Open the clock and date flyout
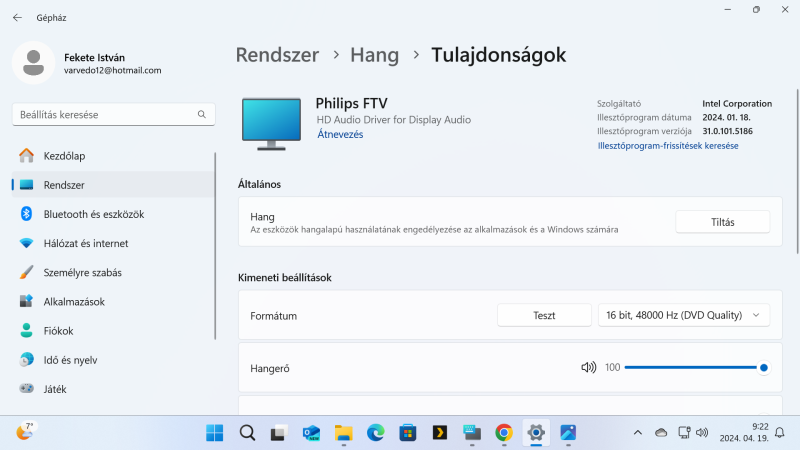Screen dimensions: 800x450 [x=744, y=433]
